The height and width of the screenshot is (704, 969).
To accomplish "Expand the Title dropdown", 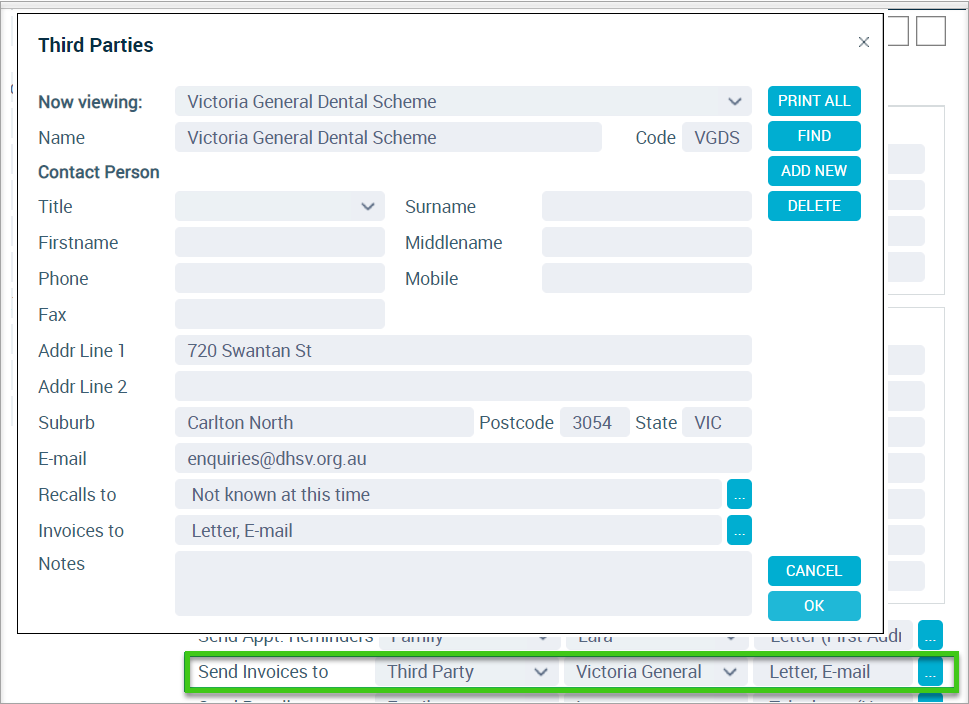I will 279,206.
